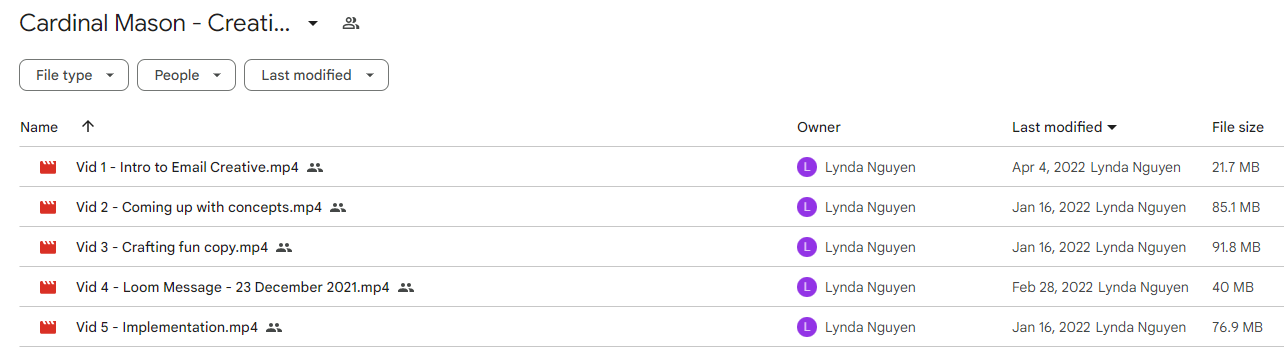The image size is (1284, 362).
Task: Click Lynda Nguyen avatar in Vid 1 row
Action: click(807, 168)
